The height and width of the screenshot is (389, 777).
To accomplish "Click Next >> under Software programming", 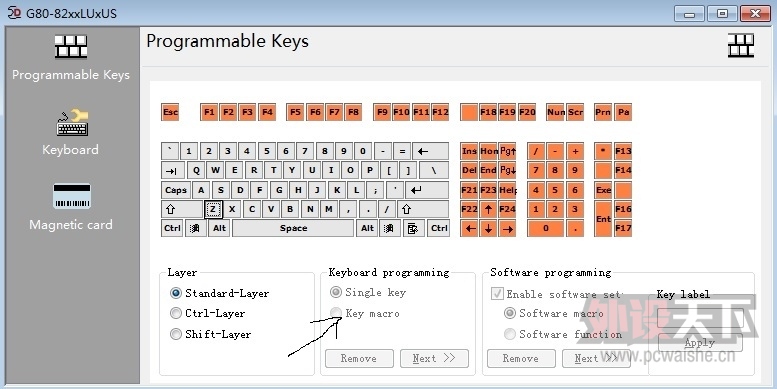I will (596, 358).
